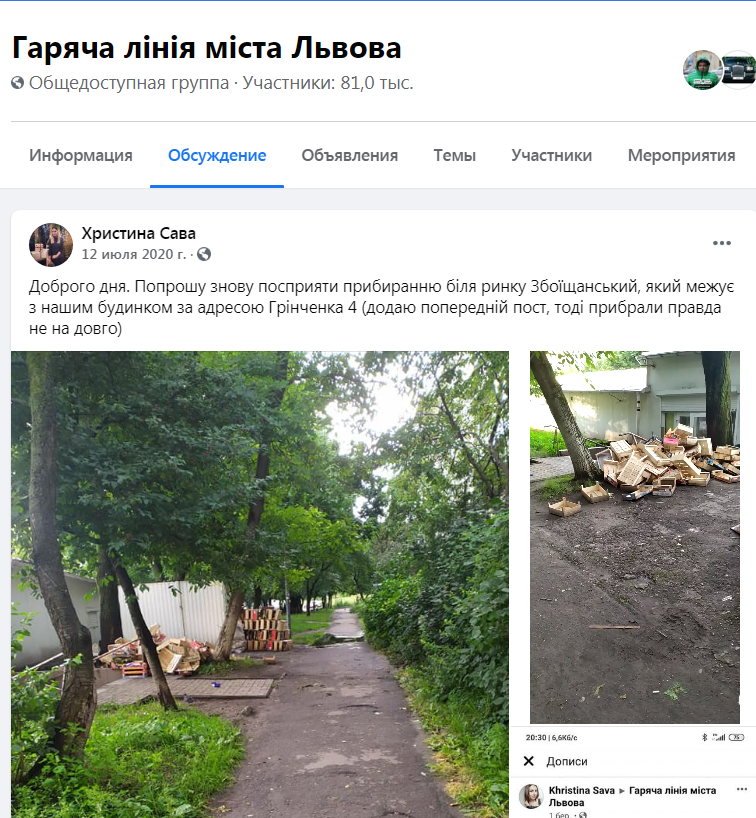Click the globe icon beside Общедоступная группа
The width and height of the screenshot is (756, 818).
(18, 83)
